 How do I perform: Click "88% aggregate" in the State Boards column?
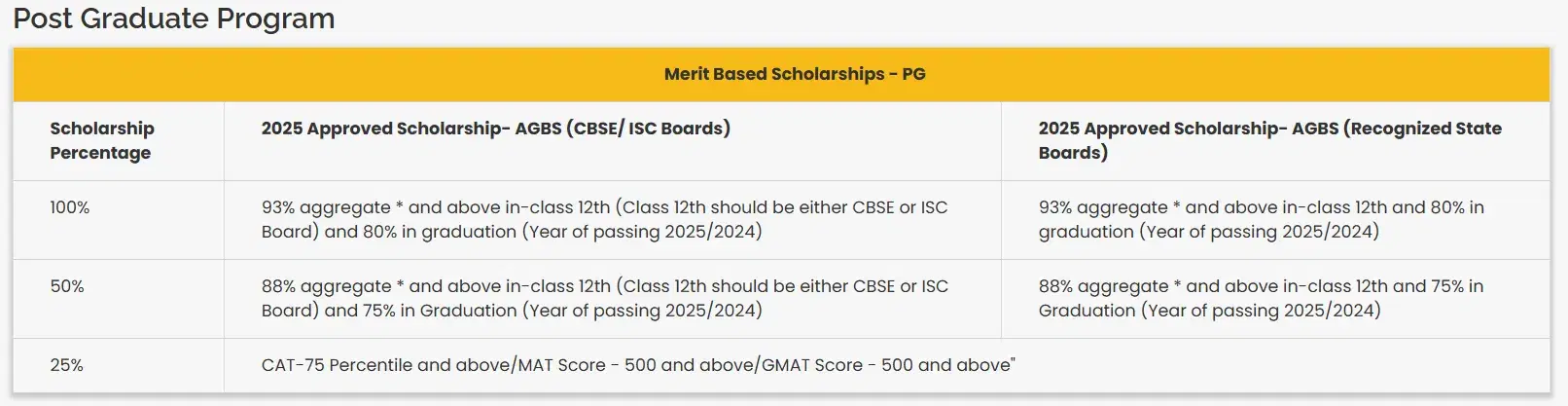(x=1103, y=286)
